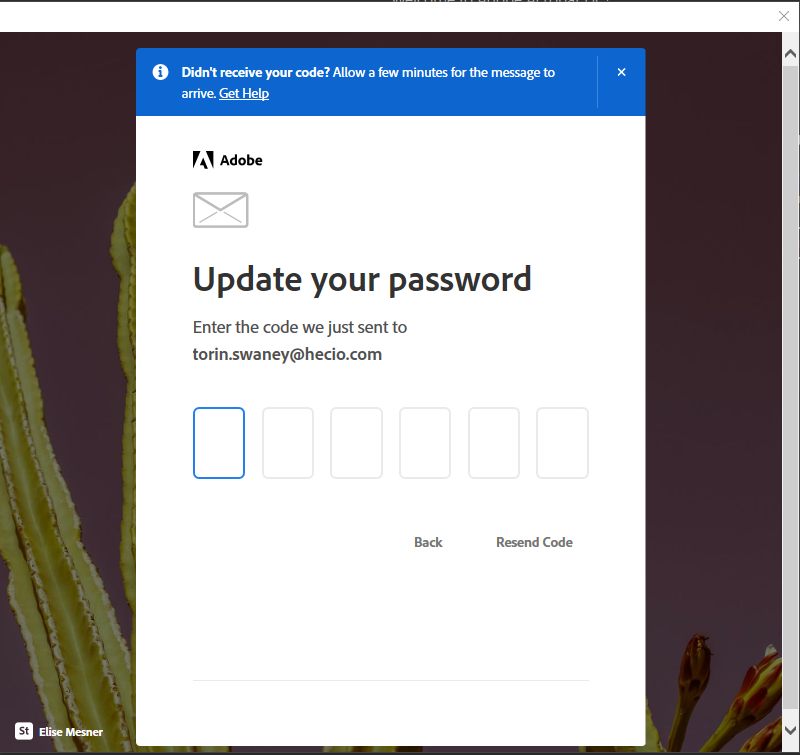Select the fourth verification code box

[x=424, y=443]
